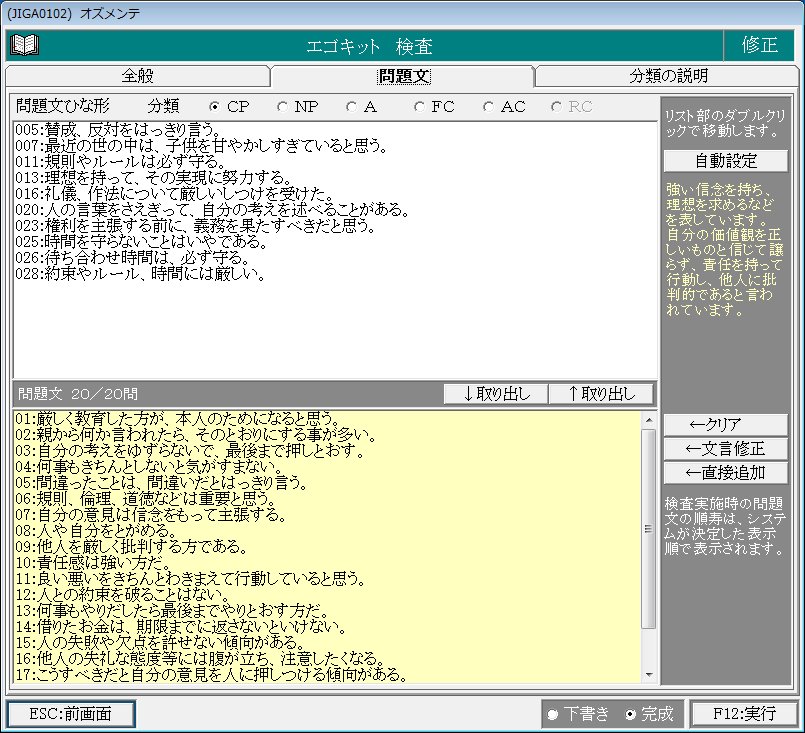Image resolution: width=805 pixels, height=733 pixels.
Task: Click the ↑取り出し button
Action: point(602,394)
